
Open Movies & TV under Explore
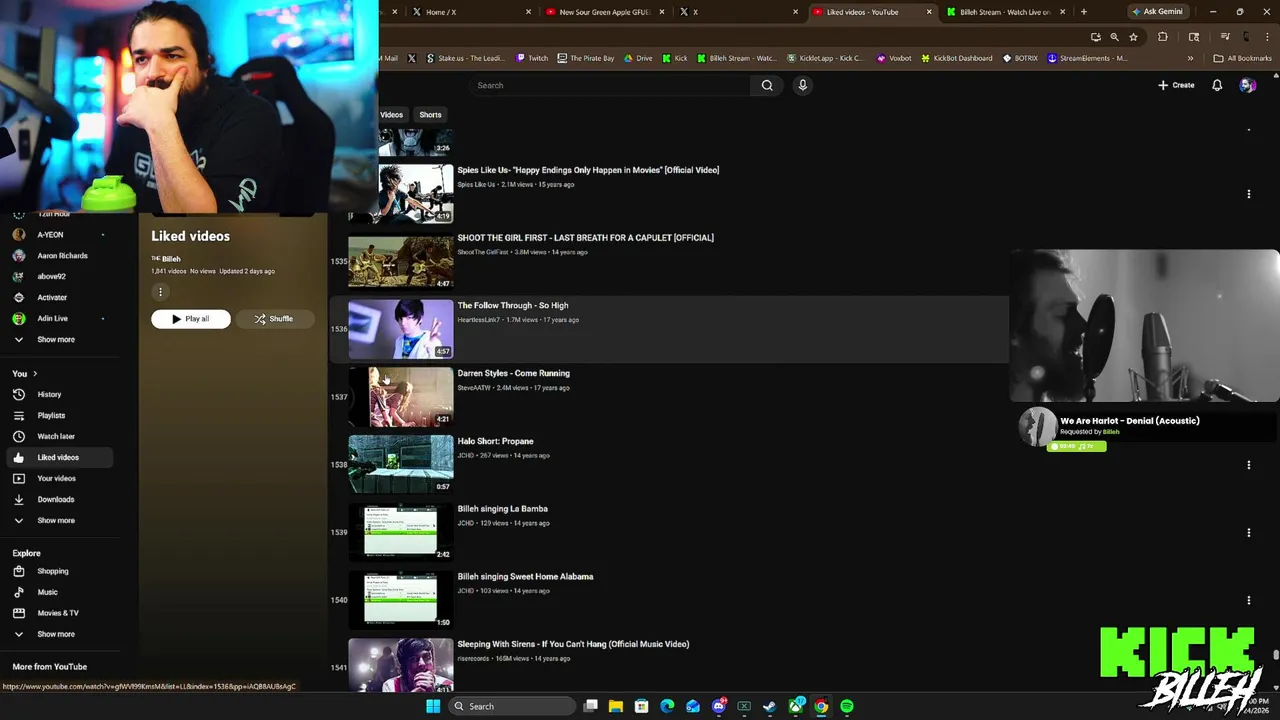(56, 613)
